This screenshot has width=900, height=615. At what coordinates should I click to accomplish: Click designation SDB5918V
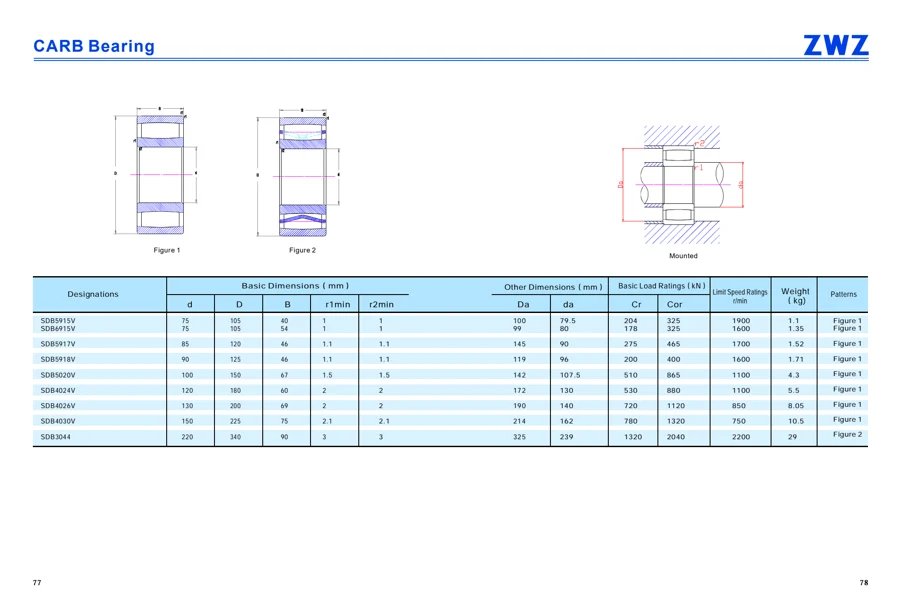coord(58,359)
